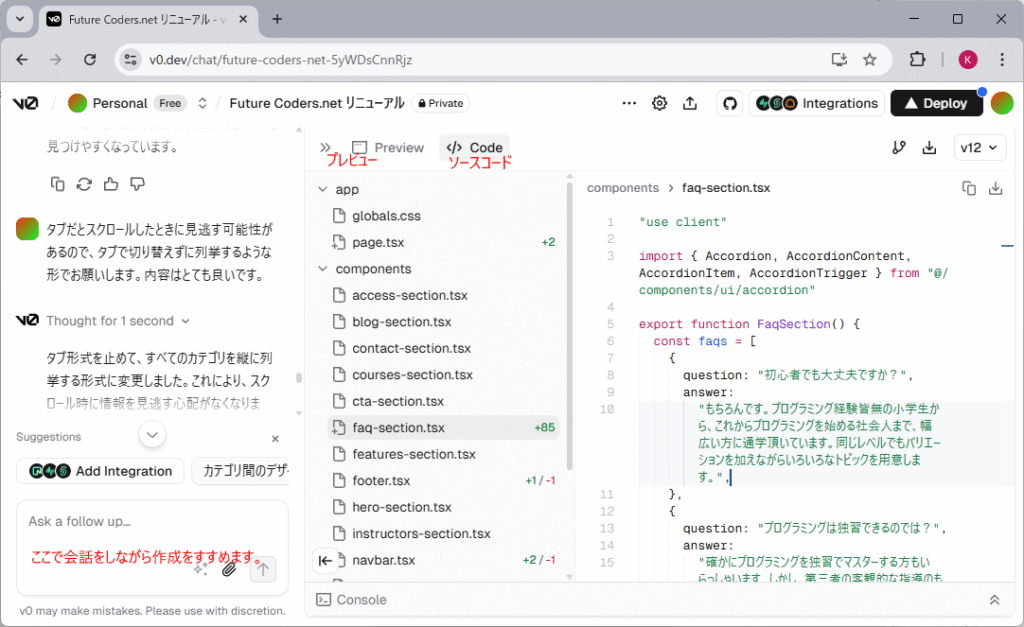
Task: Open hero-section.tsx file
Action: [402, 507]
